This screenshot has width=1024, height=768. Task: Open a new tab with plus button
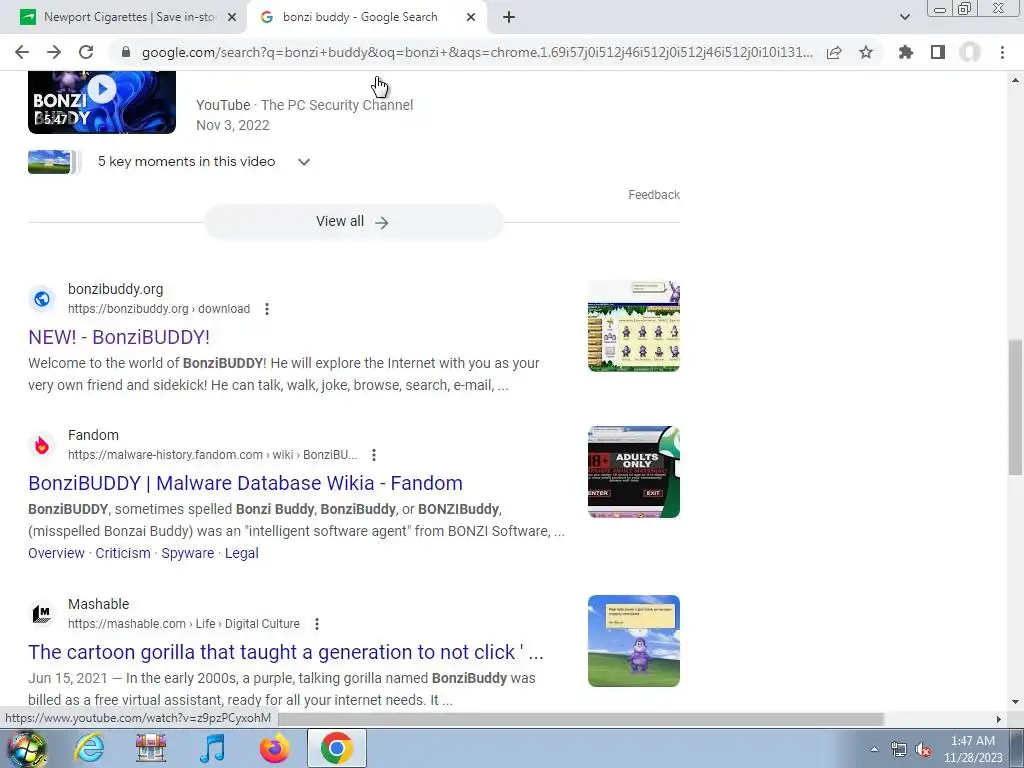pos(509,18)
